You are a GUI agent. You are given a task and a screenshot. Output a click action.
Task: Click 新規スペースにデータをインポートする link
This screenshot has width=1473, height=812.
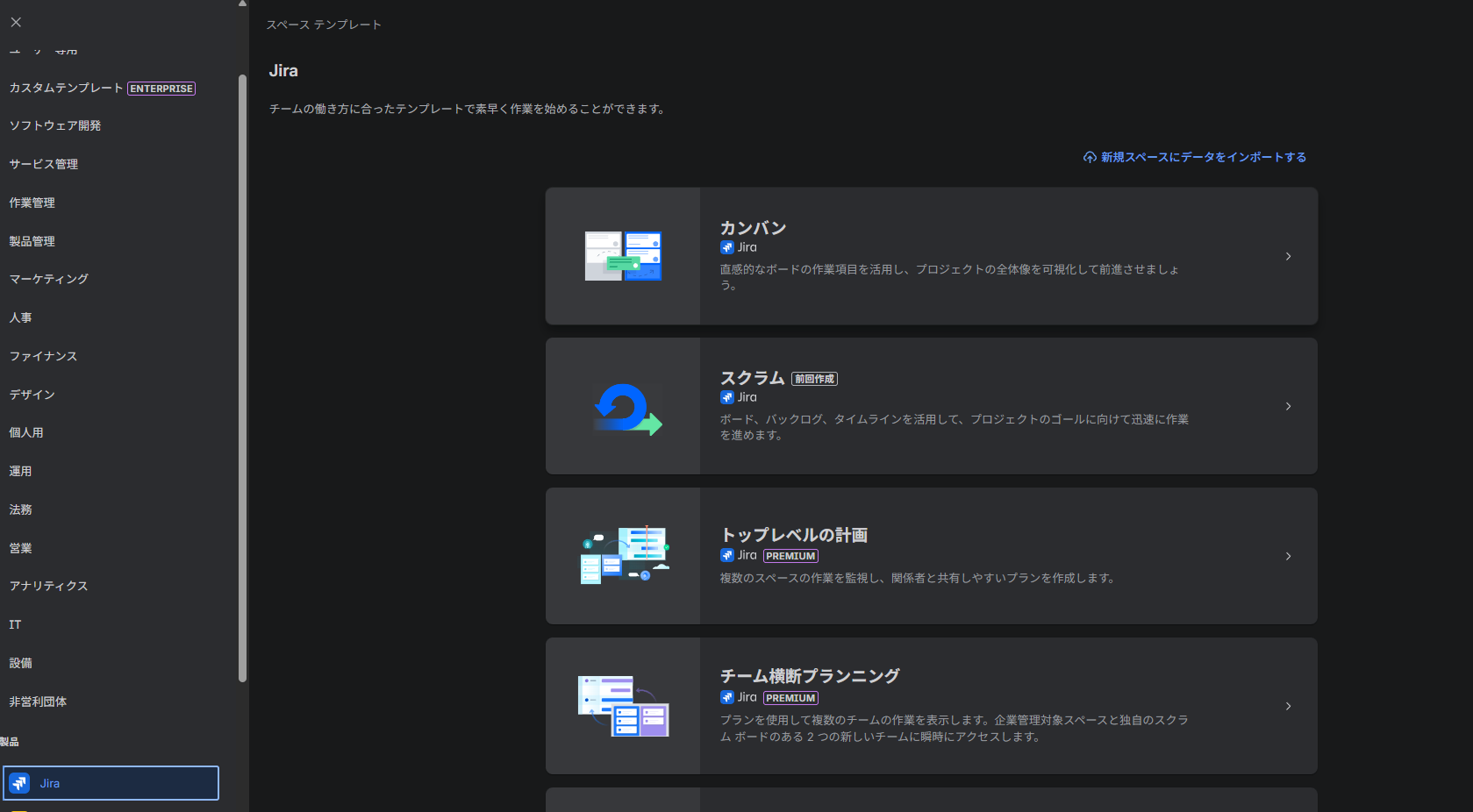1204,157
